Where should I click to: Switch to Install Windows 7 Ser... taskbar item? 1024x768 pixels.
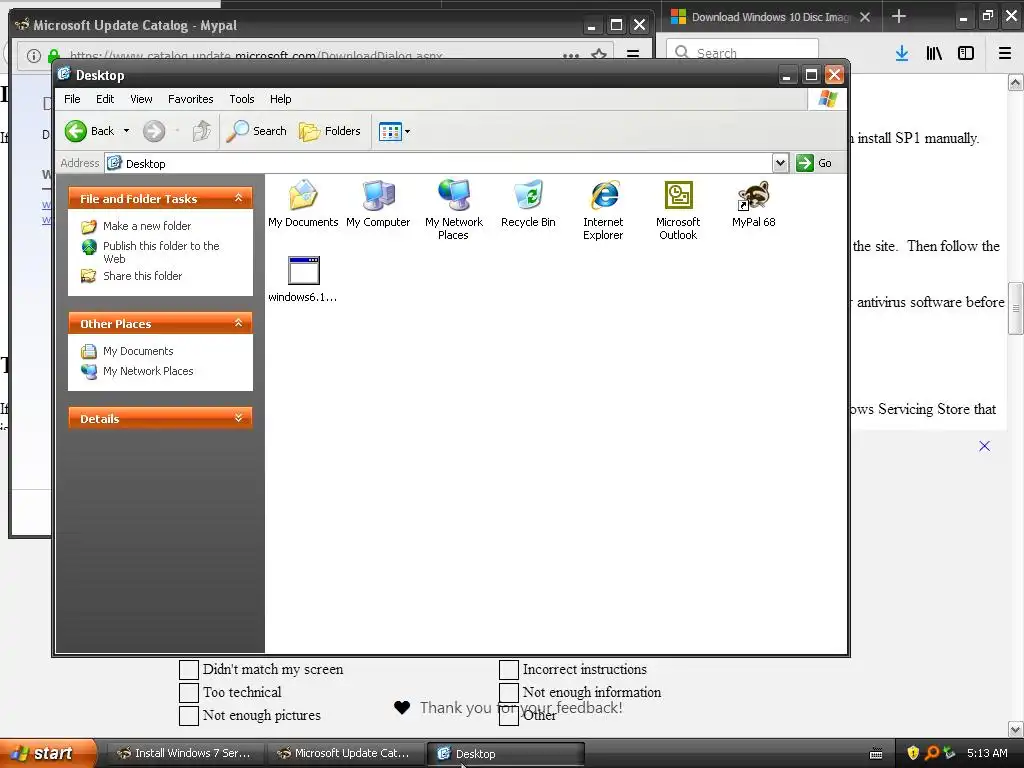tap(185, 753)
